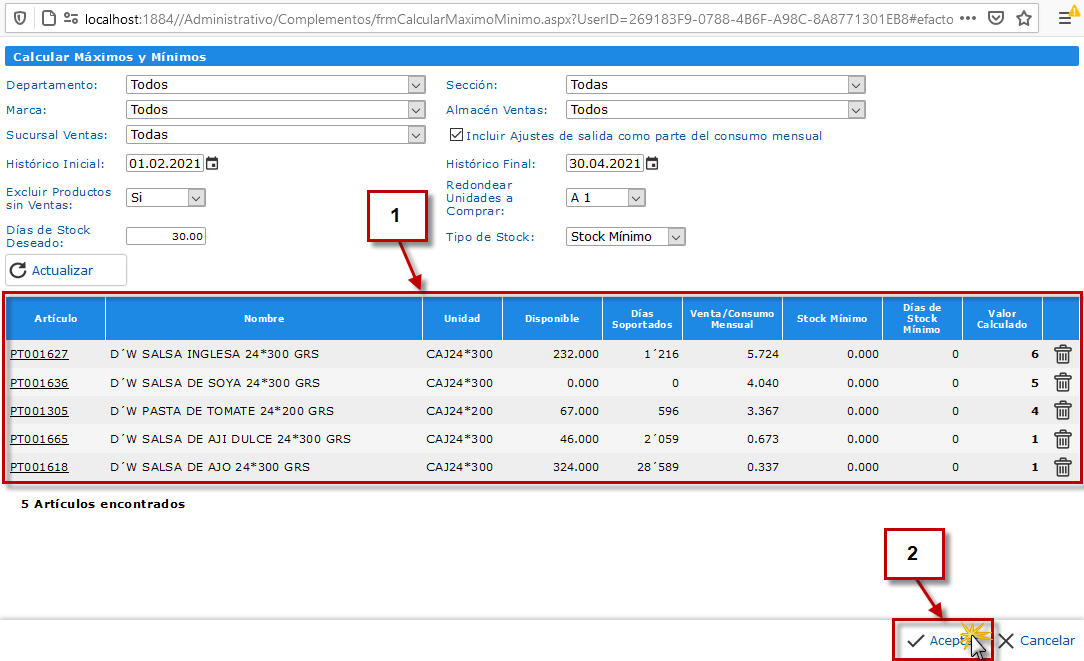Click trash icon for PT001636 row

click(1063, 382)
